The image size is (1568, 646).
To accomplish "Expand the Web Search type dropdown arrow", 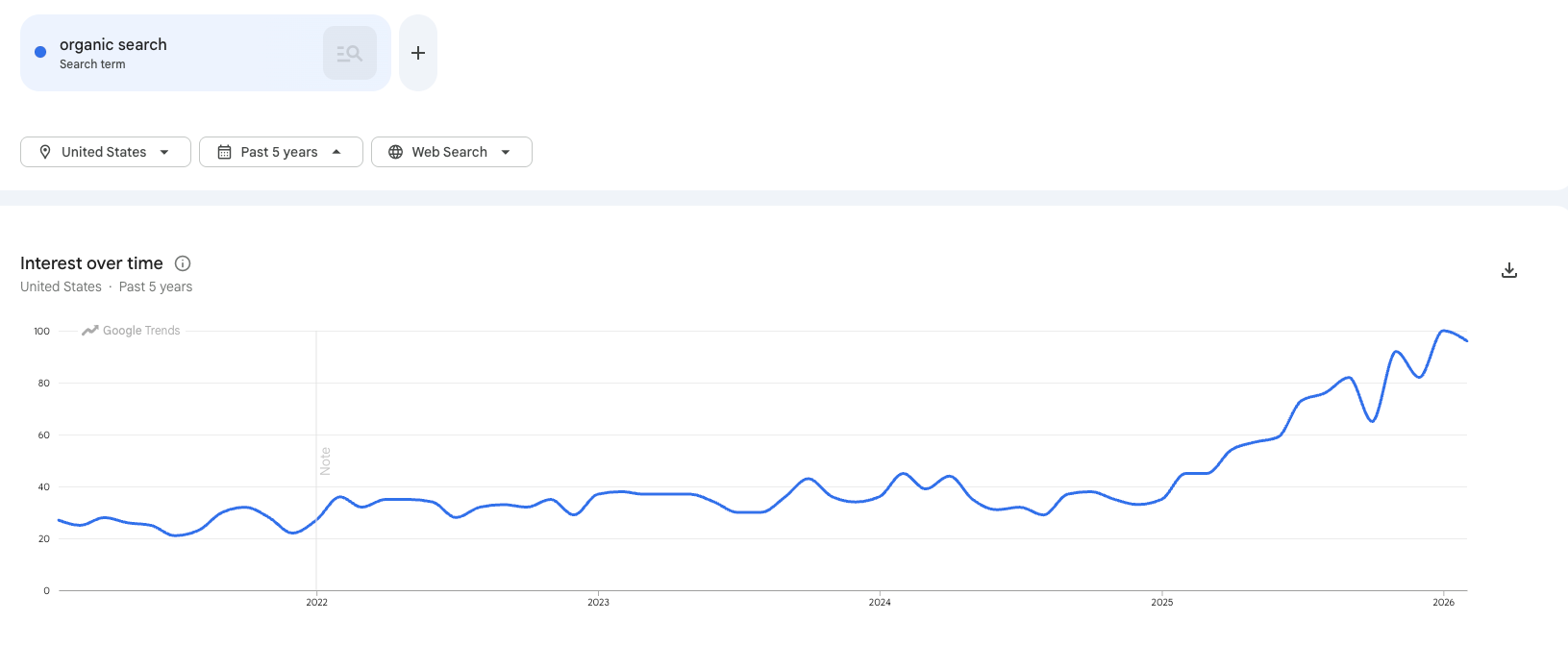I will 506,152.
